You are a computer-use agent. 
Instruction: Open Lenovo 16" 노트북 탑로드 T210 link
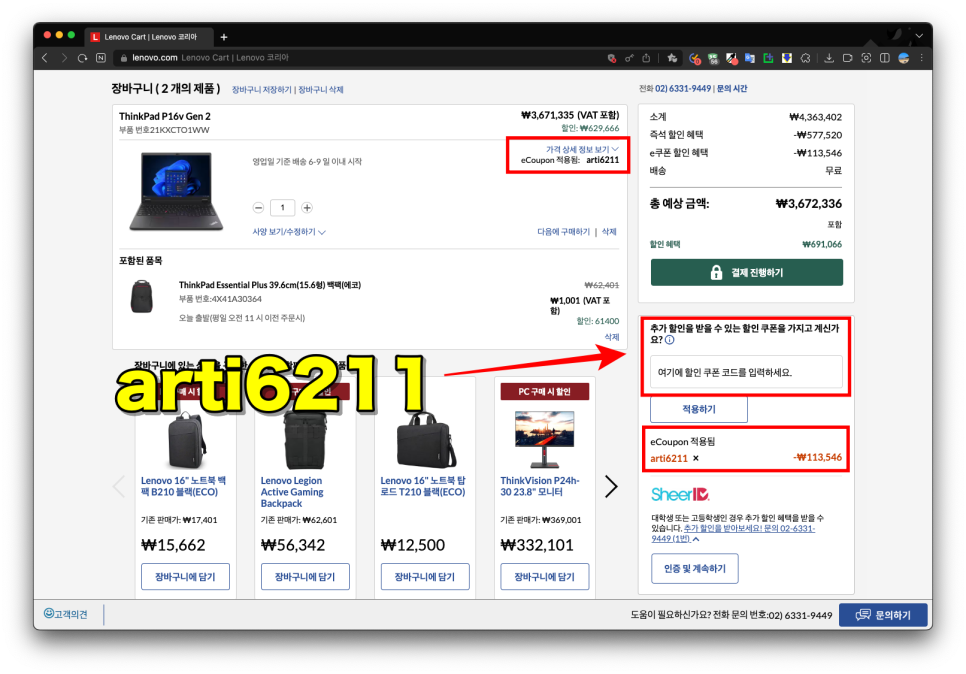423,486
